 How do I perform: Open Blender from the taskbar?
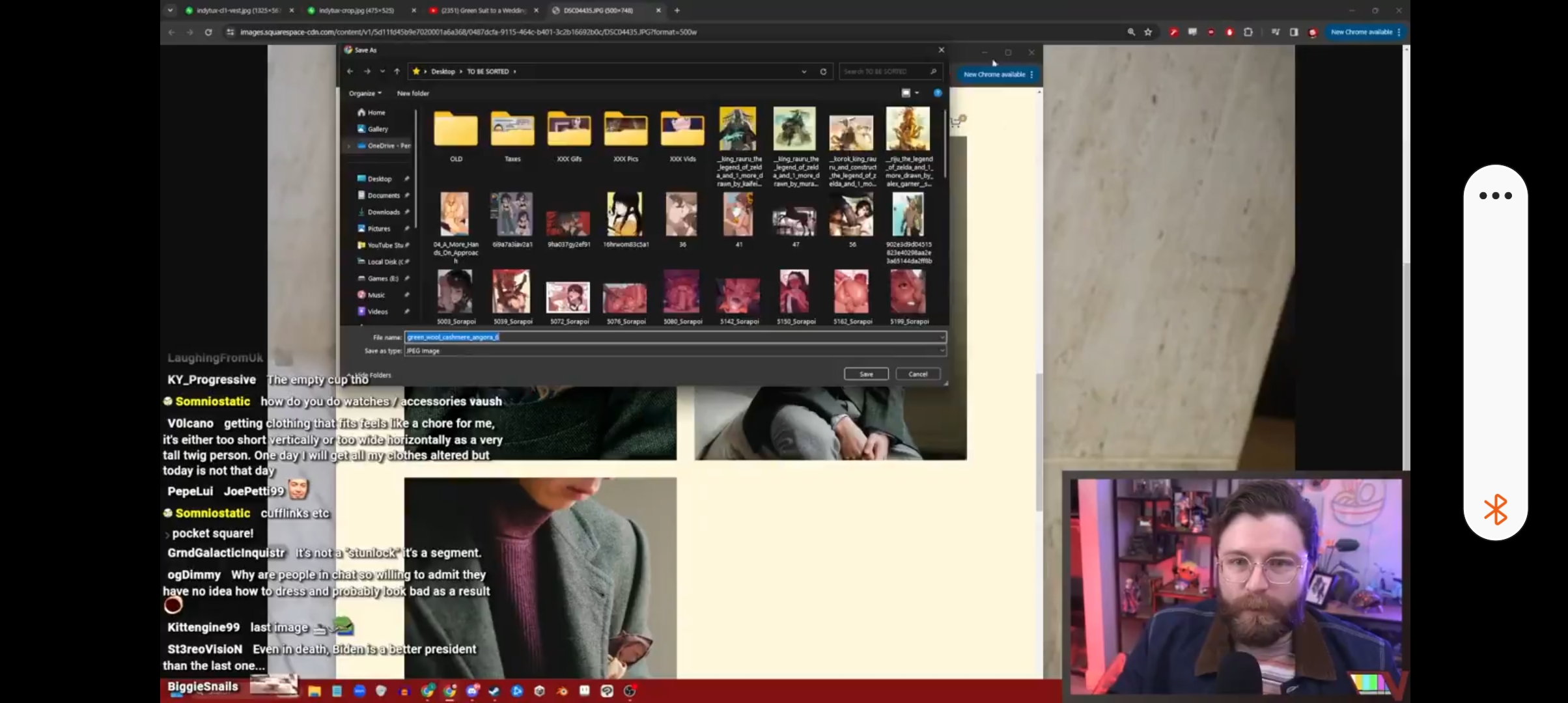[561, 691]
